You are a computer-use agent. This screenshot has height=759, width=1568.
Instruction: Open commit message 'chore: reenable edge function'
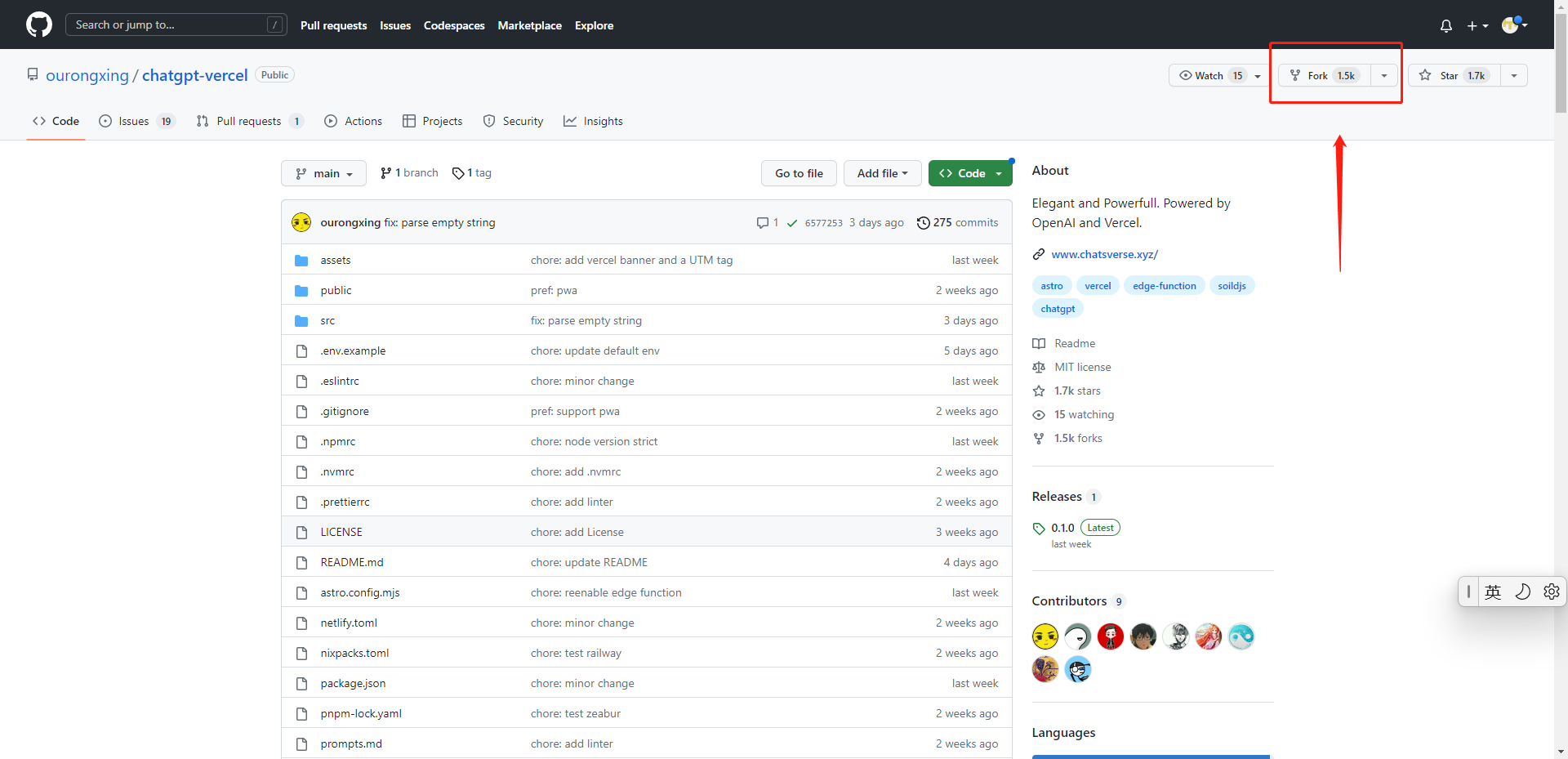point(606,592)
